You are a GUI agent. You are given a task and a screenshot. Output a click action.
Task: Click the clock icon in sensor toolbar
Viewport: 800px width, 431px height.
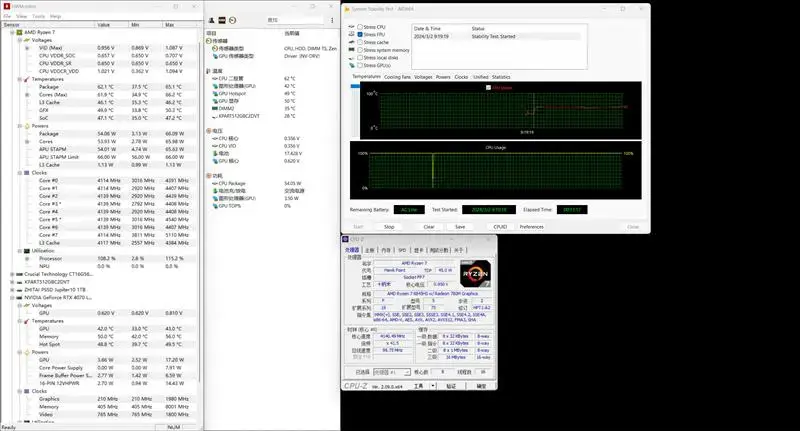click(233, 20)
